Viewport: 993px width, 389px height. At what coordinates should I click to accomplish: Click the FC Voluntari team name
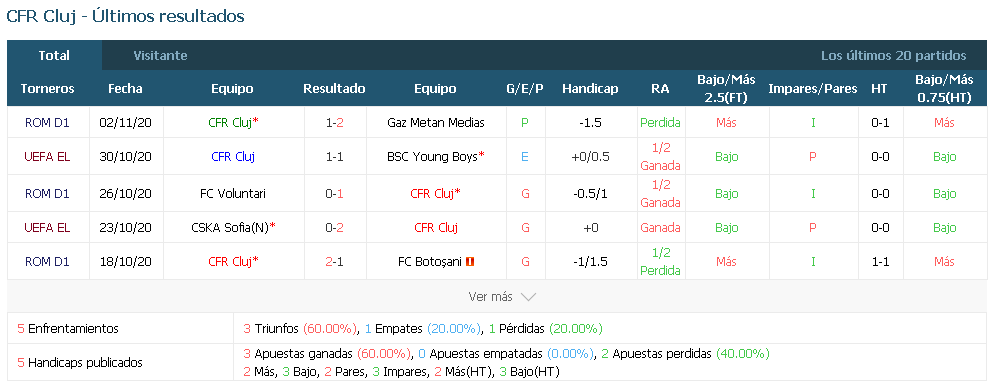pos(232,193)
